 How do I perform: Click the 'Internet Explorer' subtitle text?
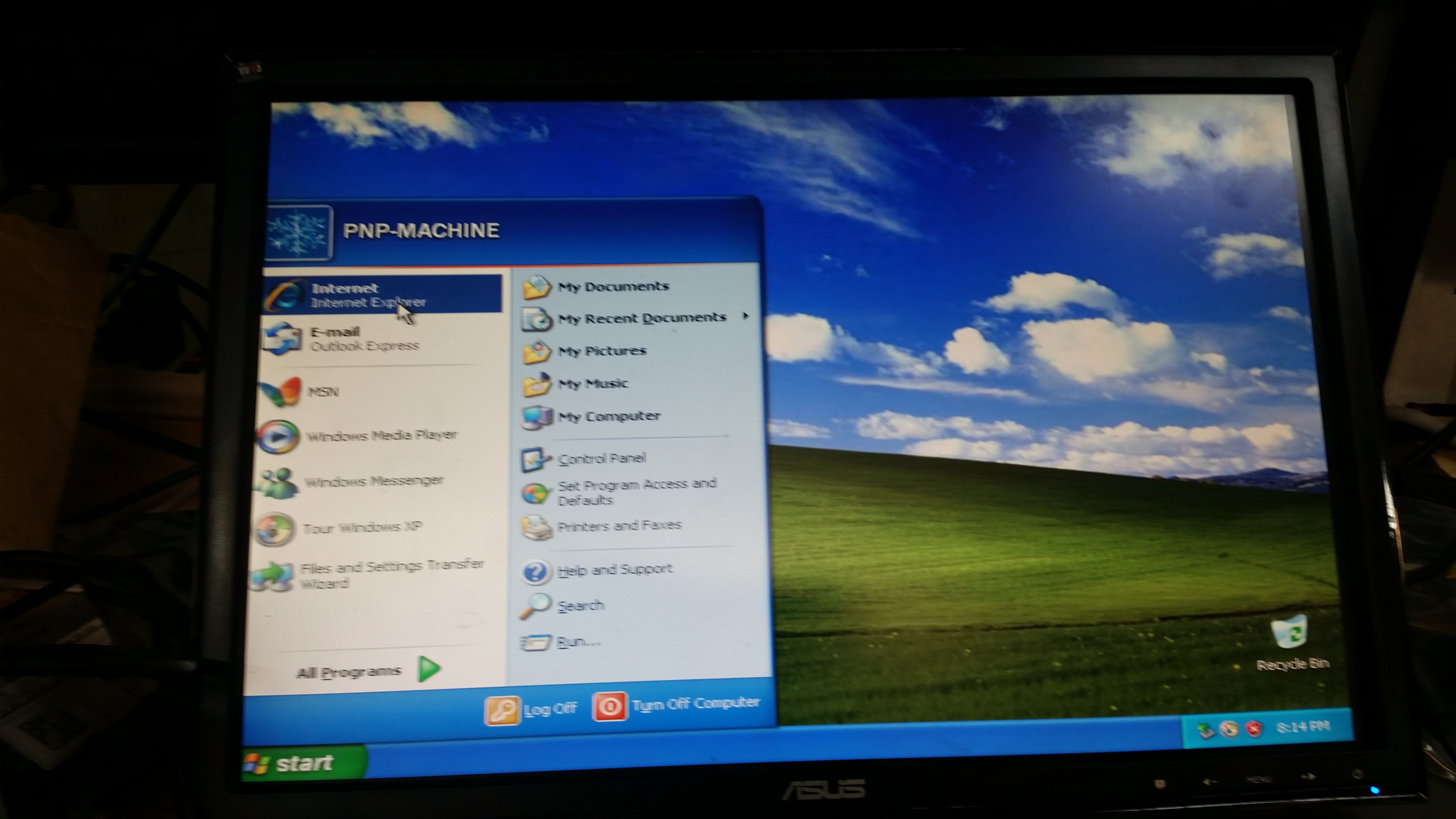click(x=368, y=302)
